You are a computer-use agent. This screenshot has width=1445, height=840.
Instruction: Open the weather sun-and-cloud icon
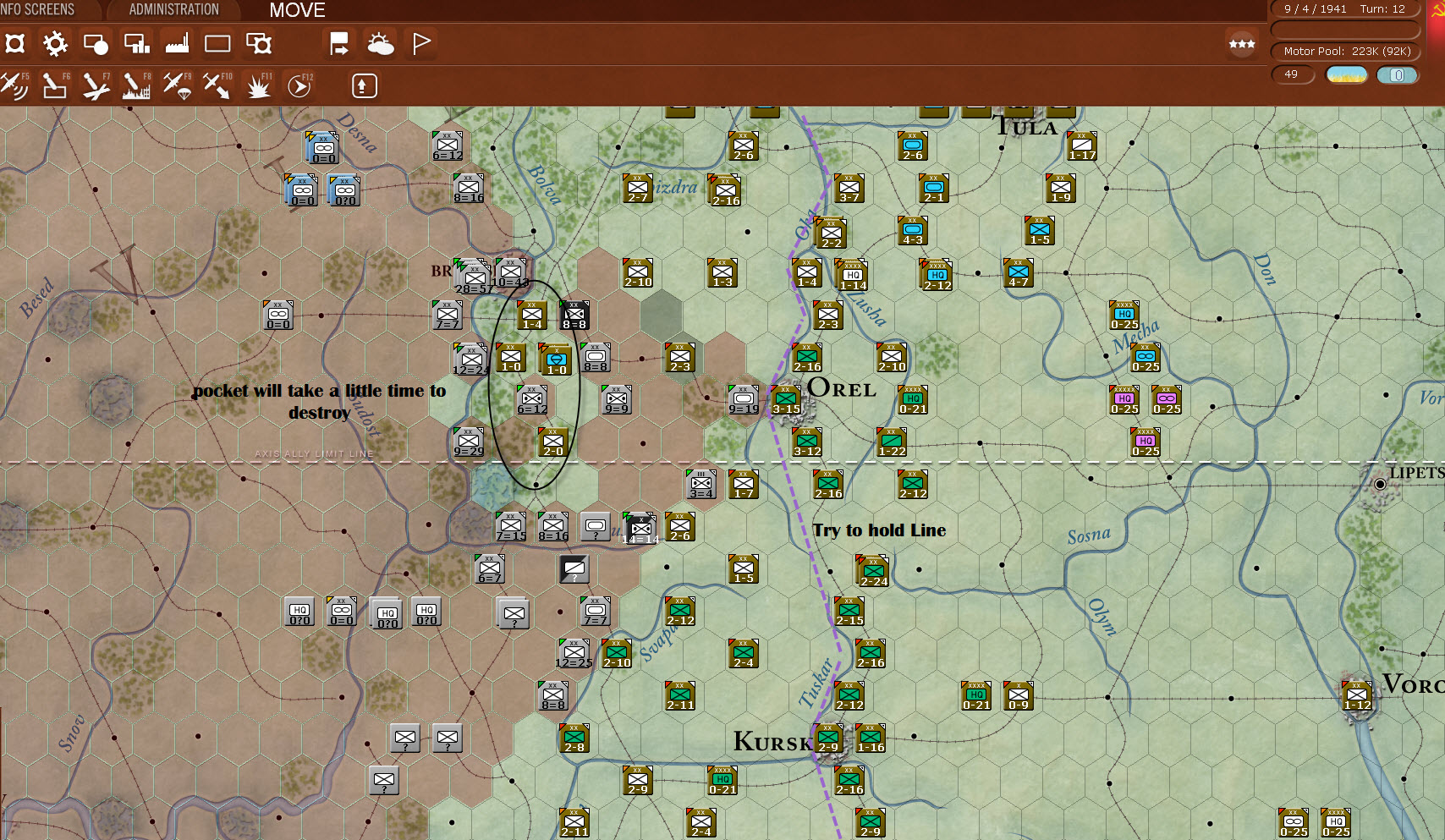(x=380, y=44)
